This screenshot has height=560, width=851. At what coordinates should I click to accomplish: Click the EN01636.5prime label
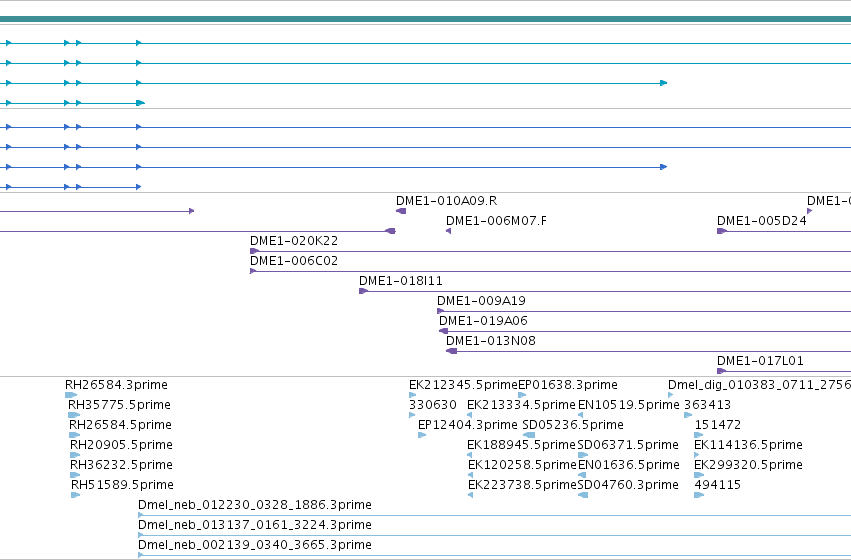click(x=628, y=465)
